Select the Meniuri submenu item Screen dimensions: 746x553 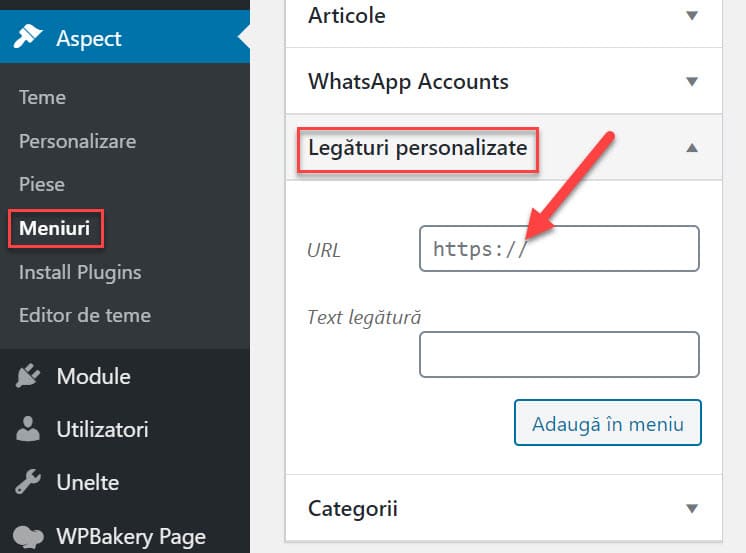(x=54, y=229)
